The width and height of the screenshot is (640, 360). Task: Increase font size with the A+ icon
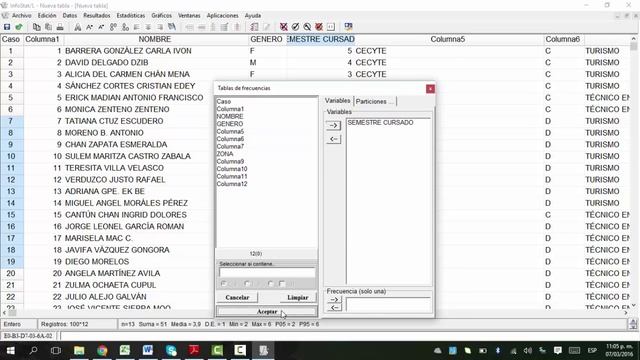click(x=89, y=27)
